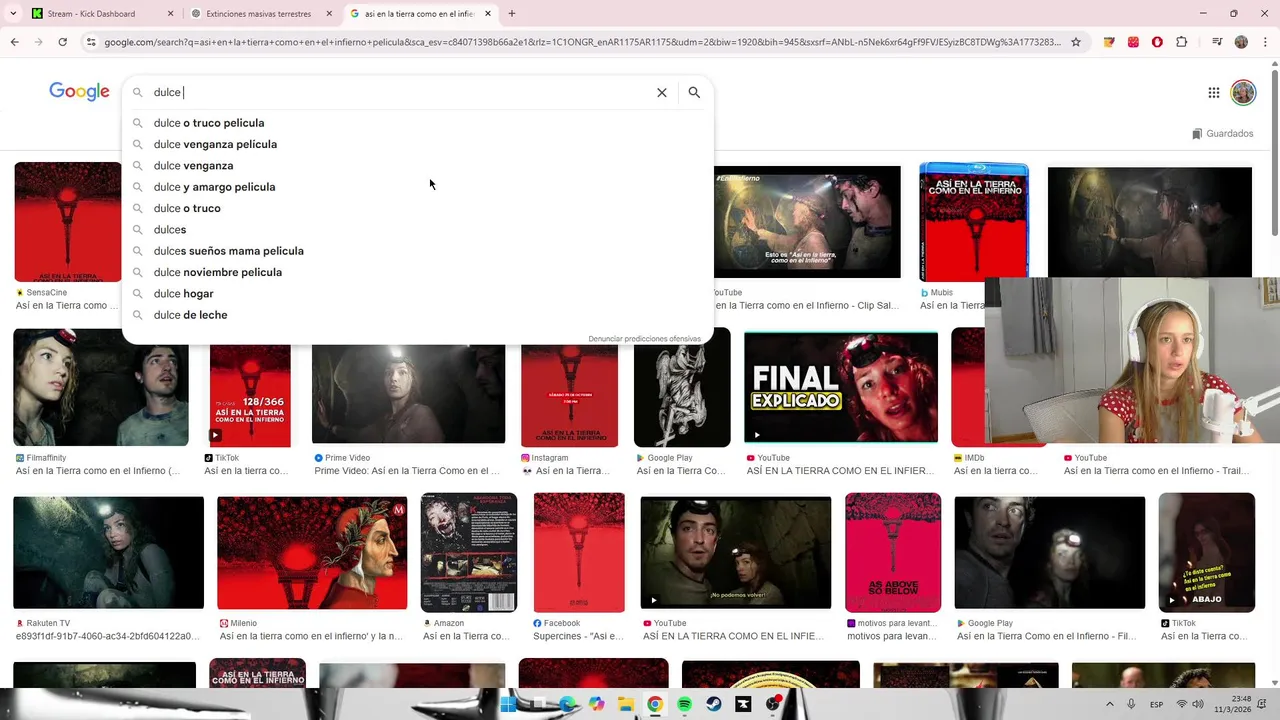Open the OBS icon on the taskbar
This screenshot has width=1280, height=720.
pos(773,704)
